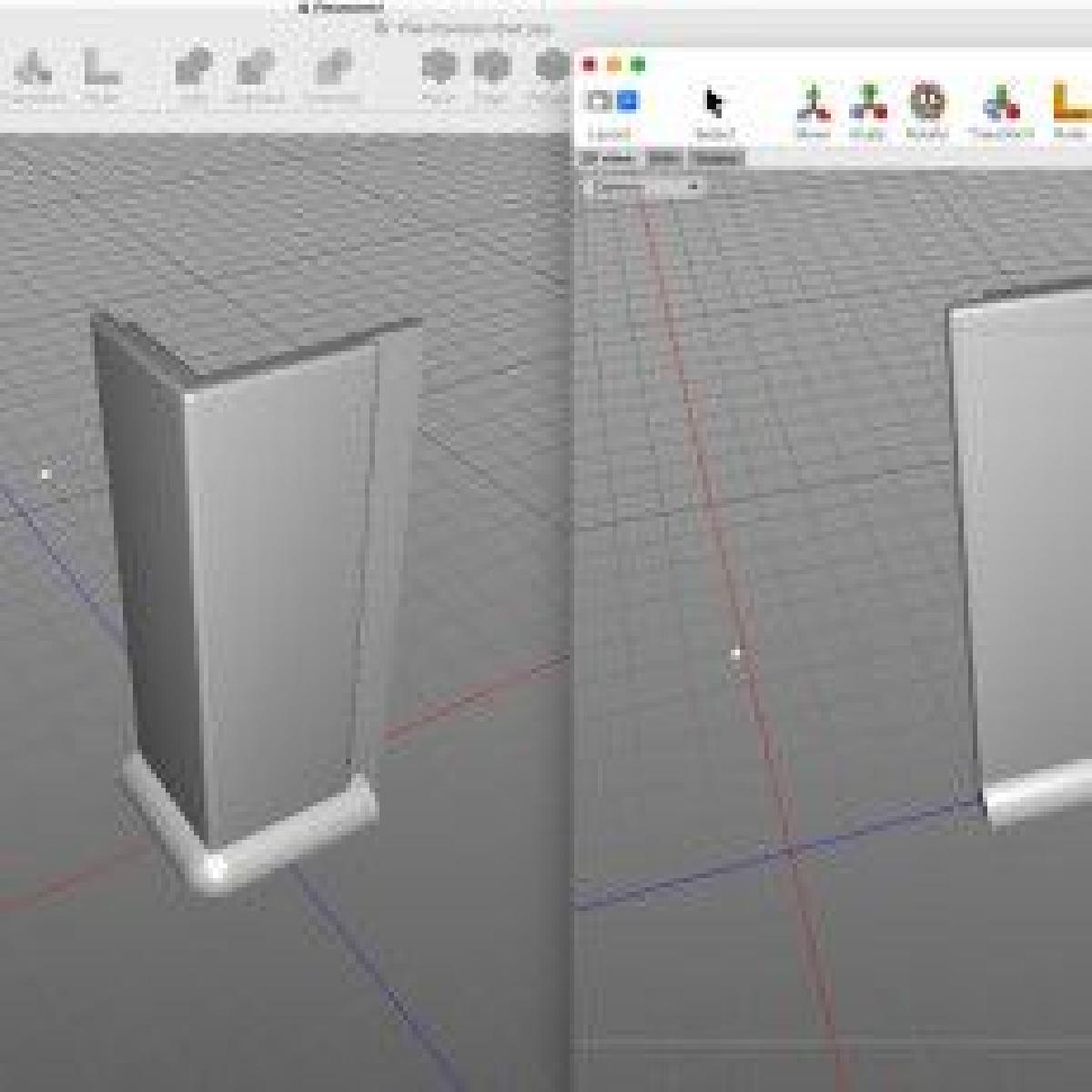Click the glowing corner point at the object's base

click(x=216, y=867)
